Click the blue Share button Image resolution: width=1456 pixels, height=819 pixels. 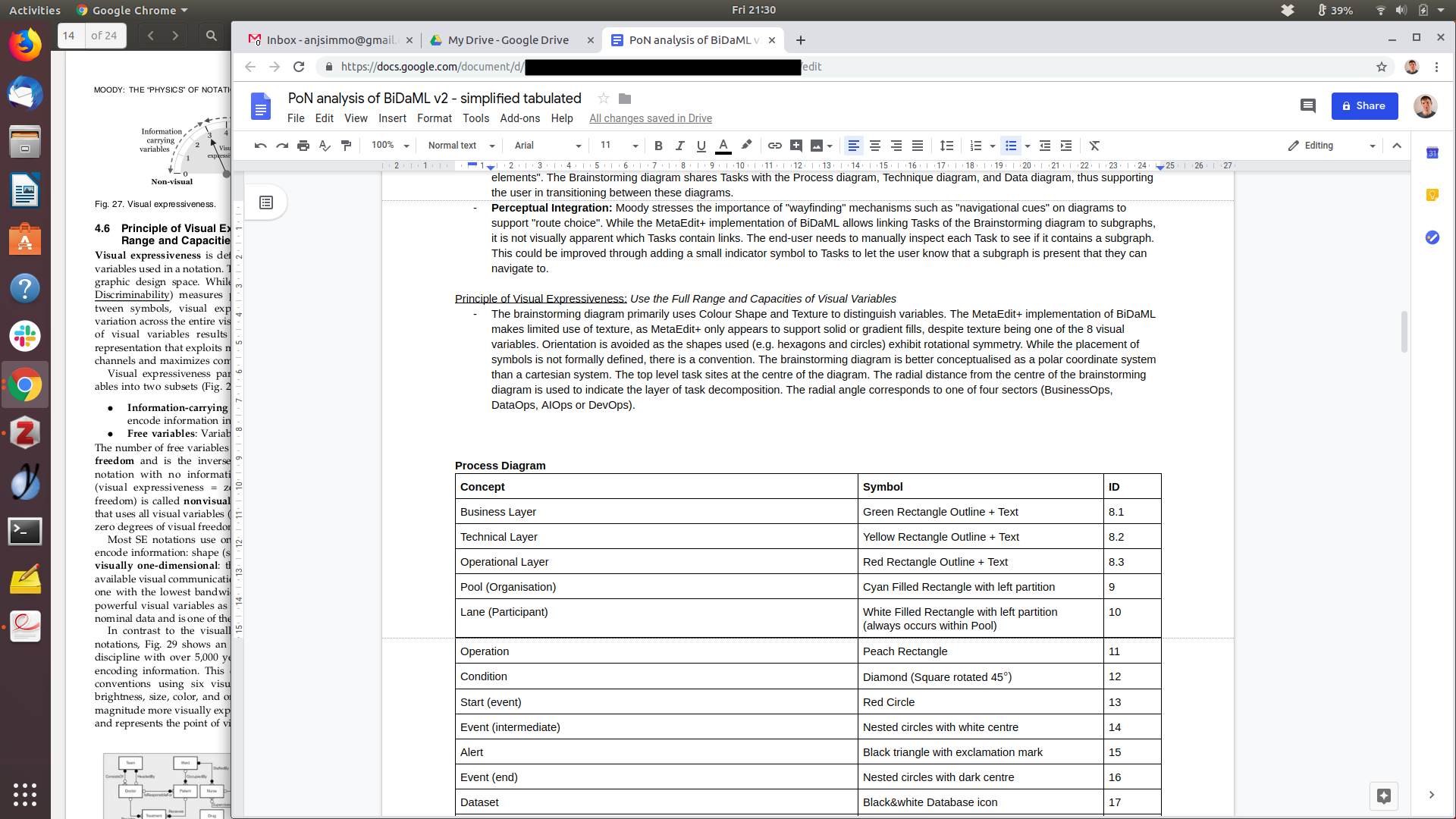tap(1364, 106)
